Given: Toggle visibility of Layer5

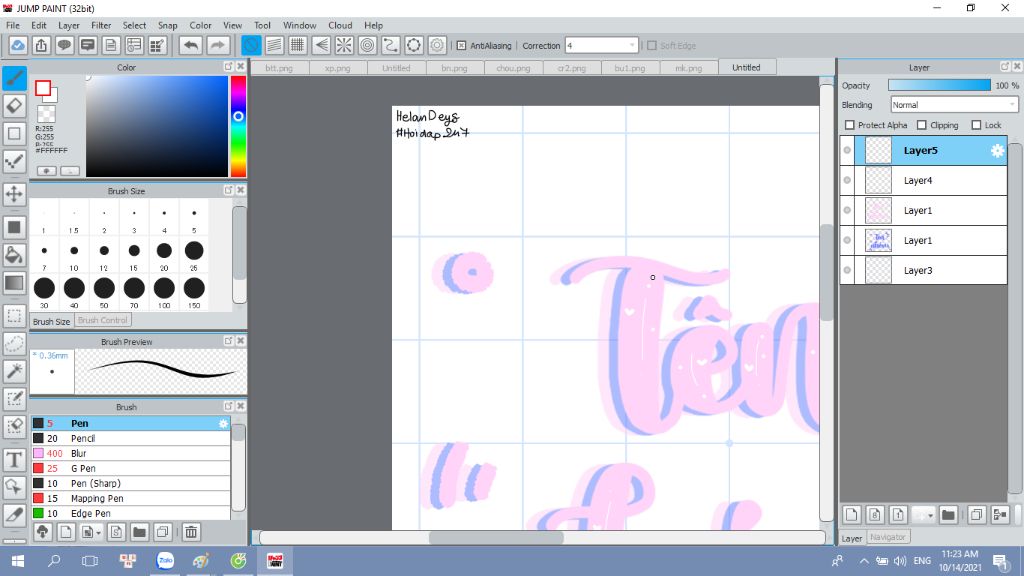Looking at the screenshot, I should (x=847, y=151).
